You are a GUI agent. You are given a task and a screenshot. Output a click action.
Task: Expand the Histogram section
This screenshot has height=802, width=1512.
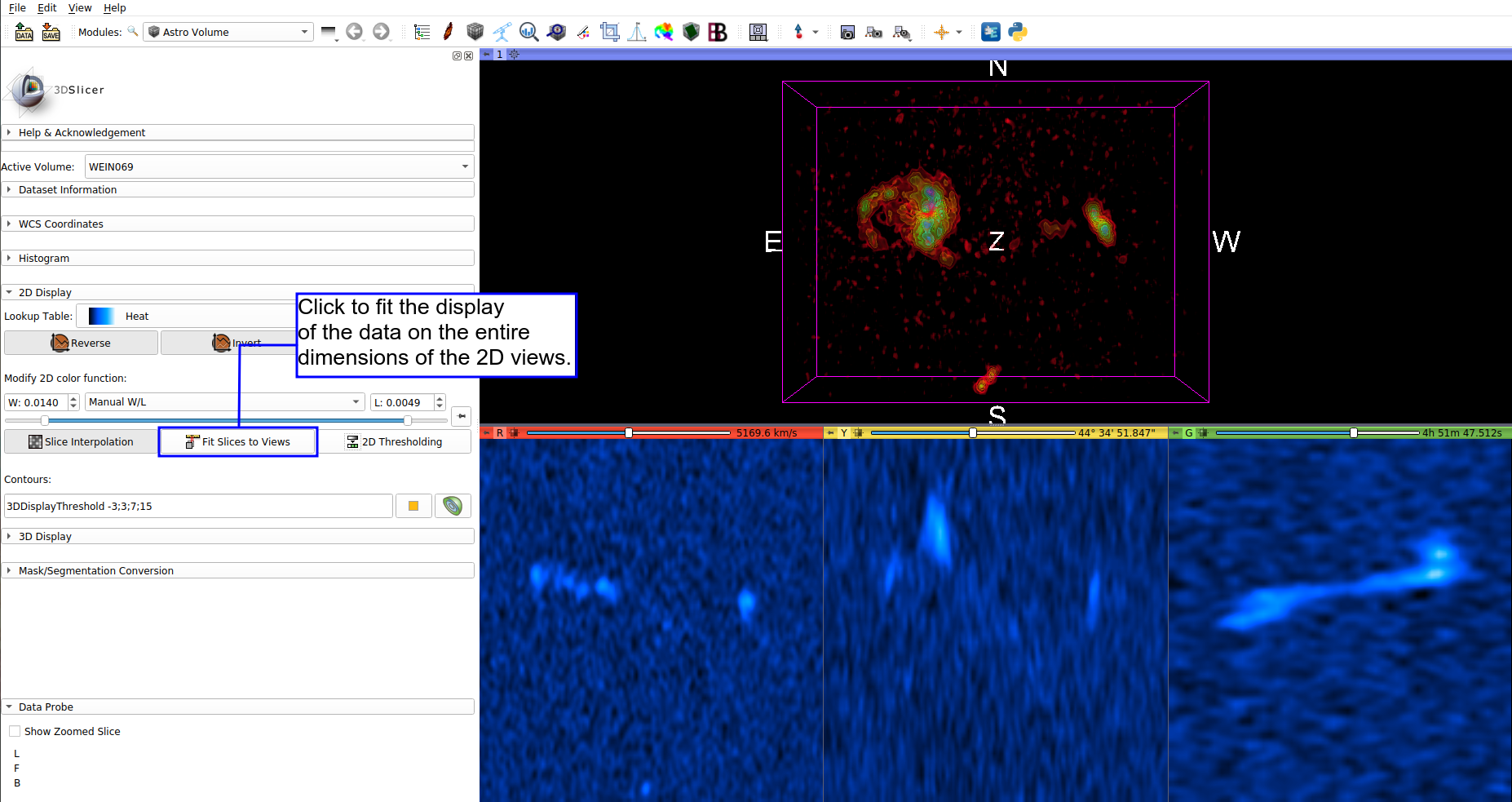tap(44, 258)
